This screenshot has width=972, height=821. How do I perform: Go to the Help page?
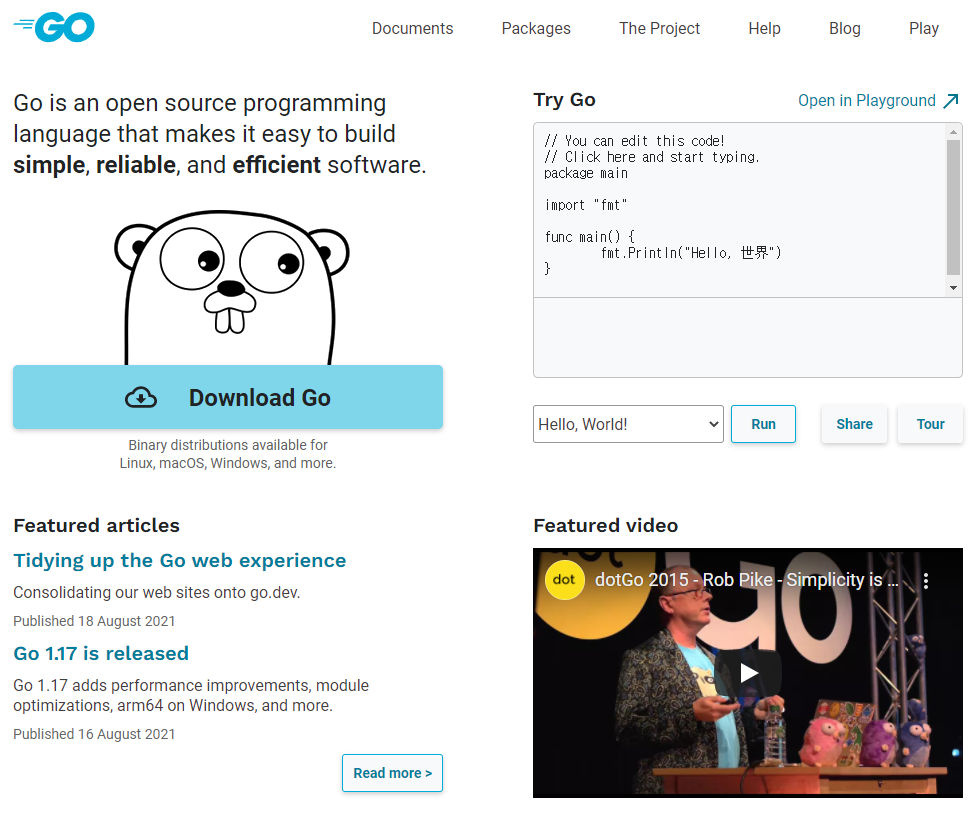point(764,29)
